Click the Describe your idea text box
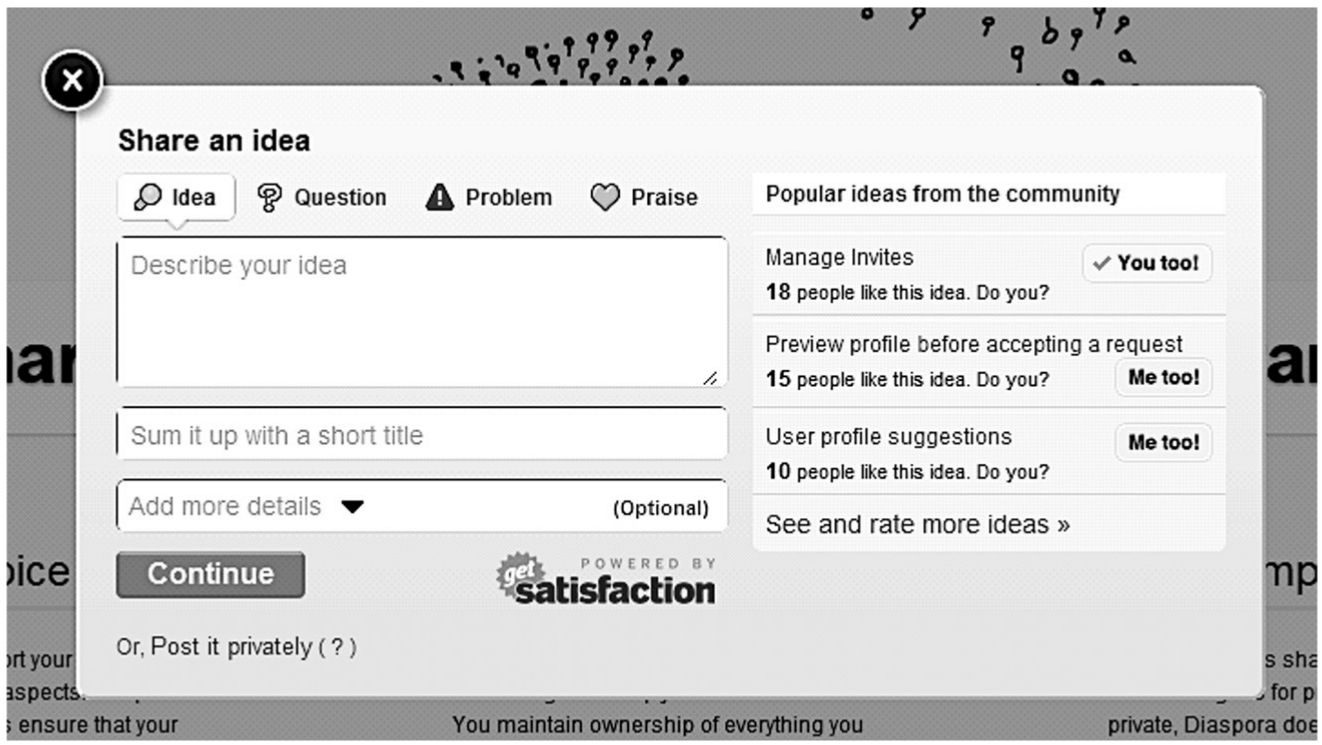 click(421, 312)
